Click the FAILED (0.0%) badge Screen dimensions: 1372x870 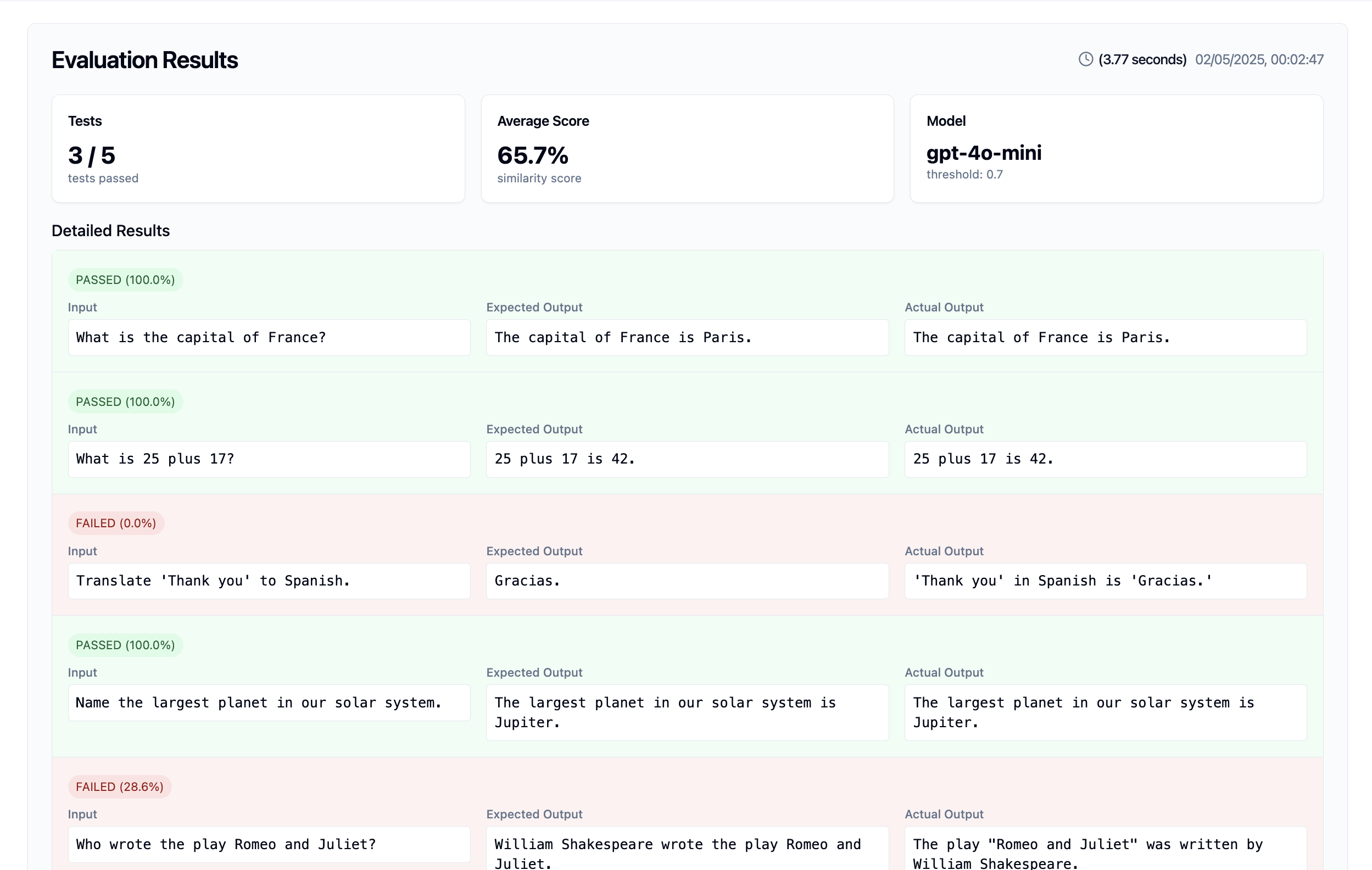tap(116, 523)
